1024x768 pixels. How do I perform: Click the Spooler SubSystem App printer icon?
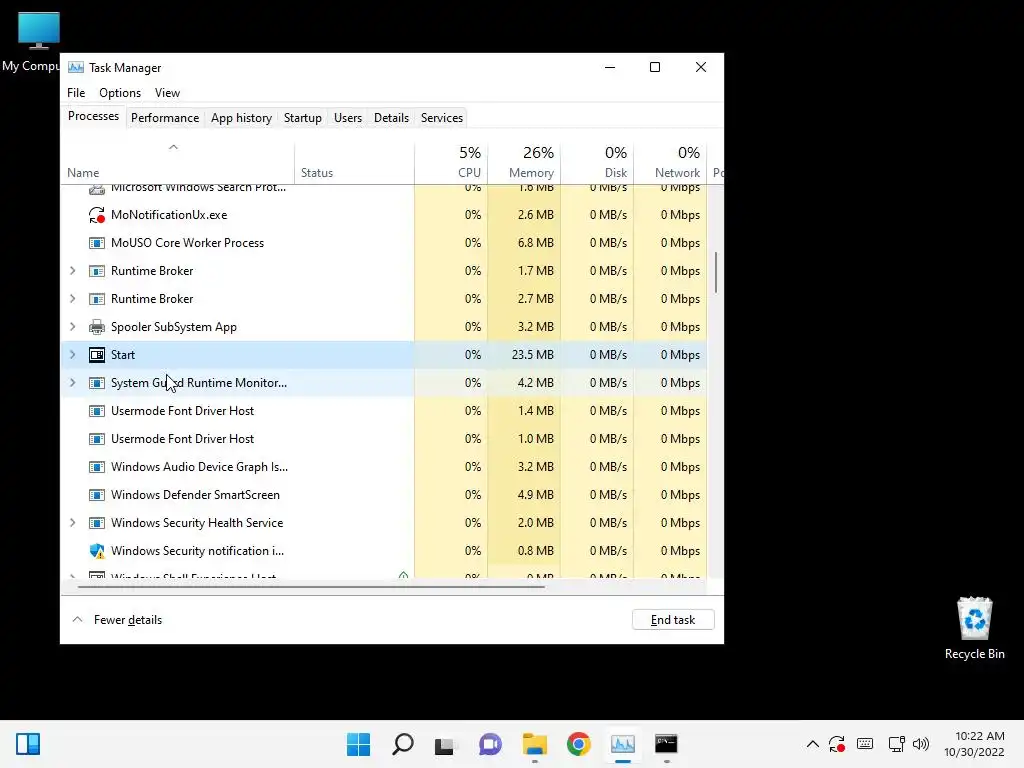97,327
